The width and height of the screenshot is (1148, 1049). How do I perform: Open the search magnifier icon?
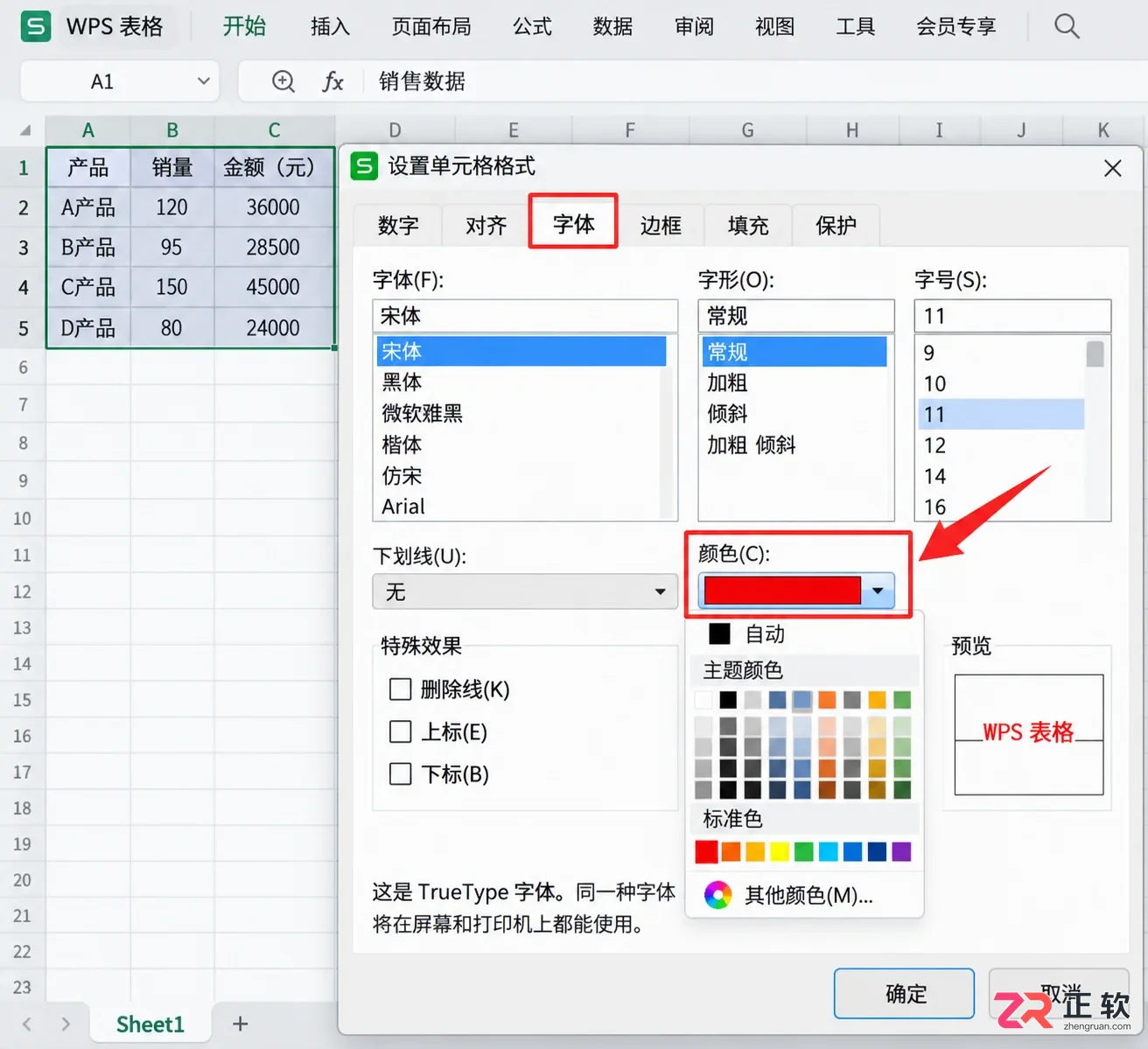pos(1067,26)
